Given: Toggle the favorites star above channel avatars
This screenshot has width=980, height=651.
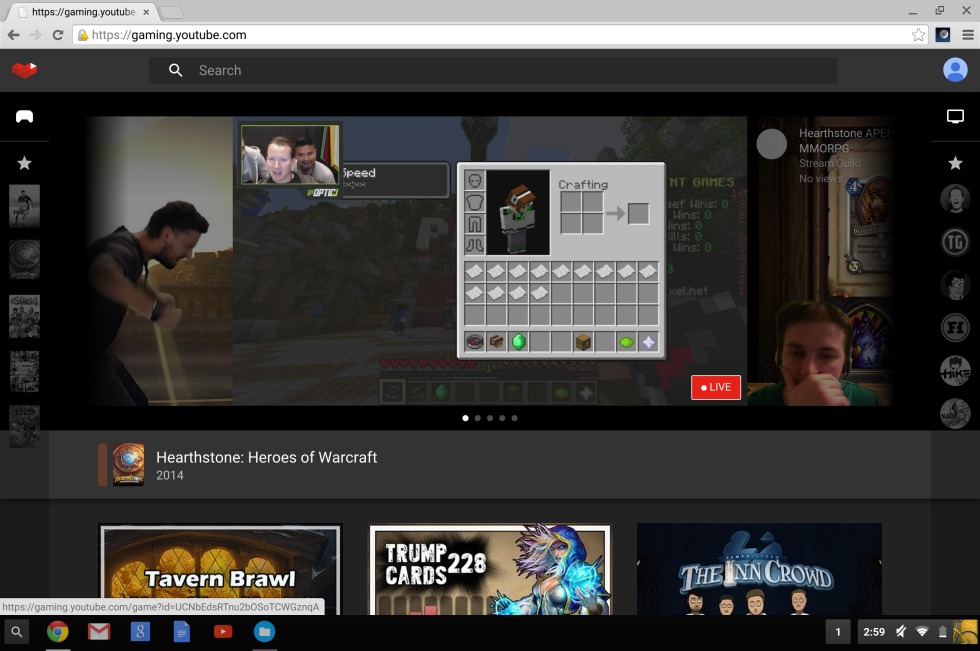Looking at the screenshot, I should click(x=955, y=162).
